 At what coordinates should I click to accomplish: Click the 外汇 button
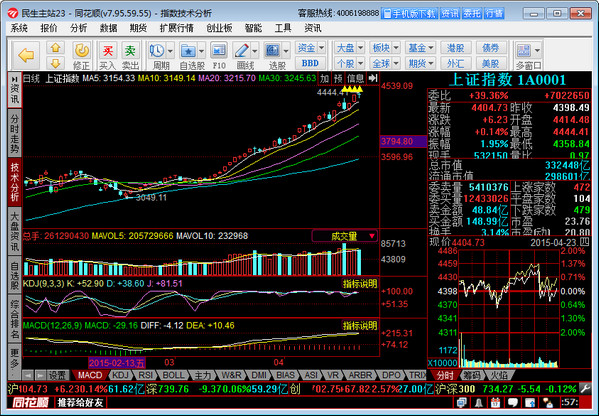(455, 63)
